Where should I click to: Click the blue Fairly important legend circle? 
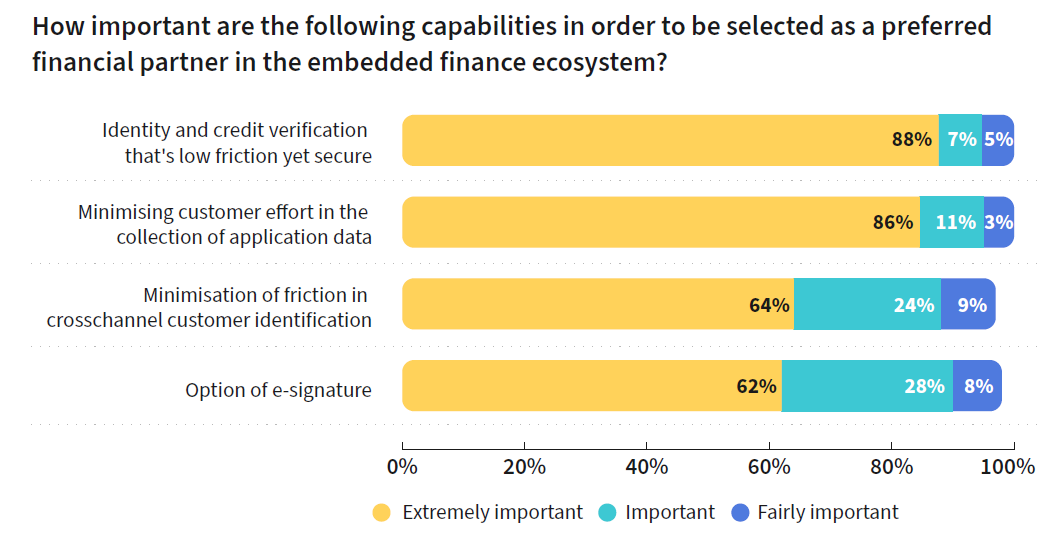pyautogui.click(x=740, y=513)
